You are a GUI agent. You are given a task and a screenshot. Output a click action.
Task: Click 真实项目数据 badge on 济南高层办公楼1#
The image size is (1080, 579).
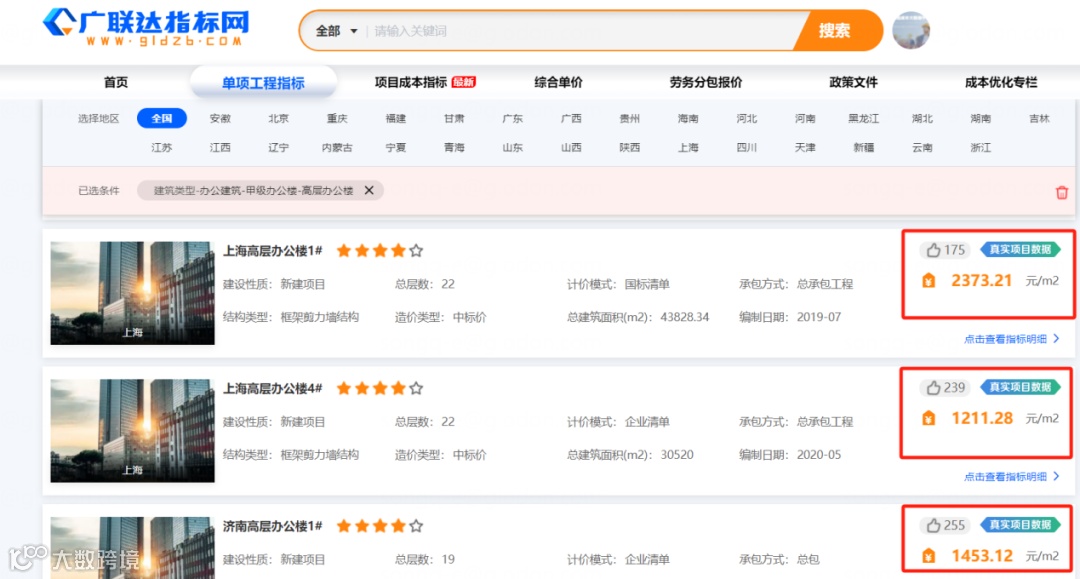coord(1020,525)
